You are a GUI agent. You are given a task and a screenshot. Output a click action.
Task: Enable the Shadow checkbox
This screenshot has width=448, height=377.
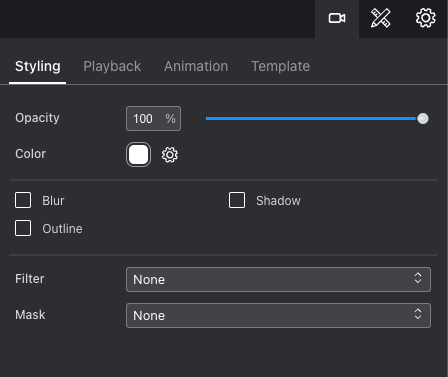click(x=237, y=200)
